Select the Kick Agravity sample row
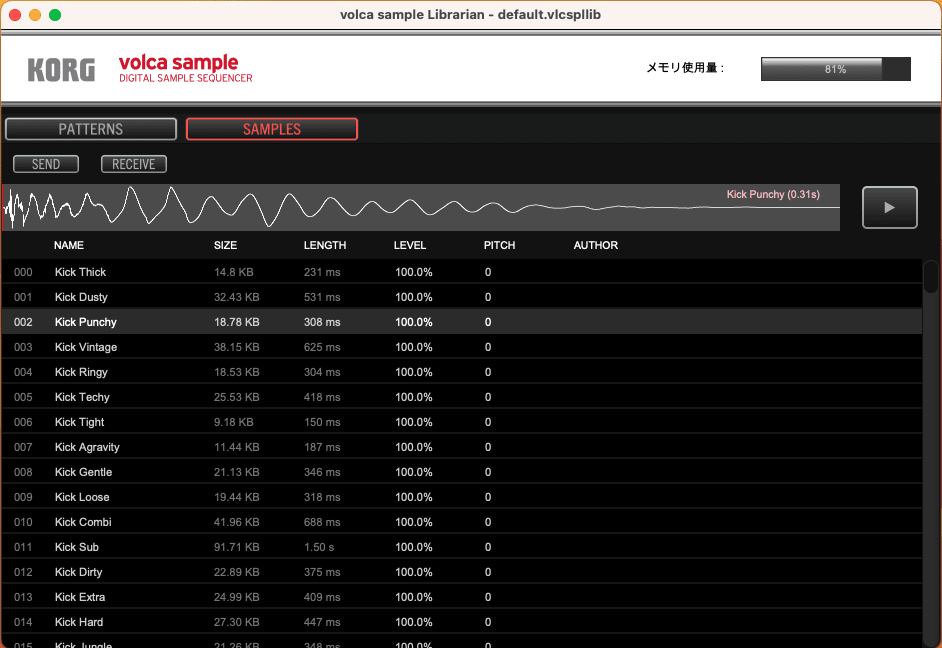 [x=461, y=447]
